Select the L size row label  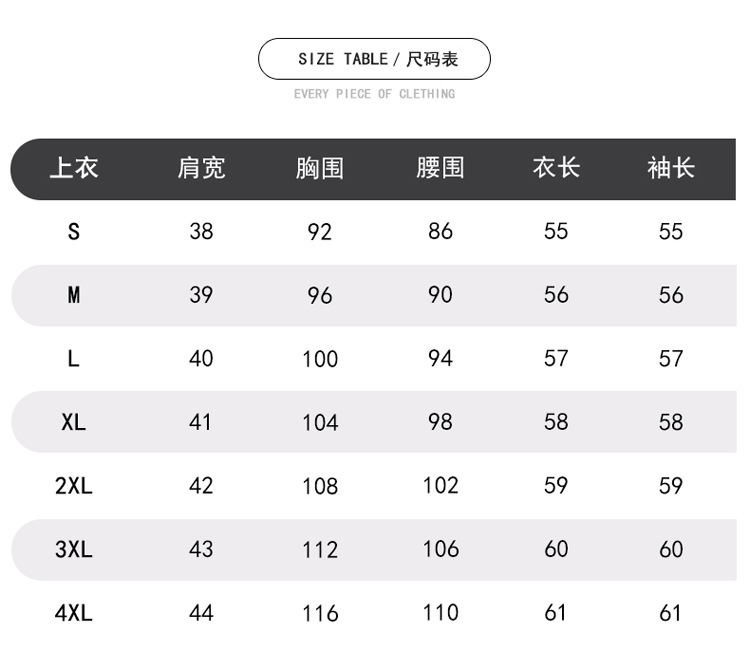[73, 359]
